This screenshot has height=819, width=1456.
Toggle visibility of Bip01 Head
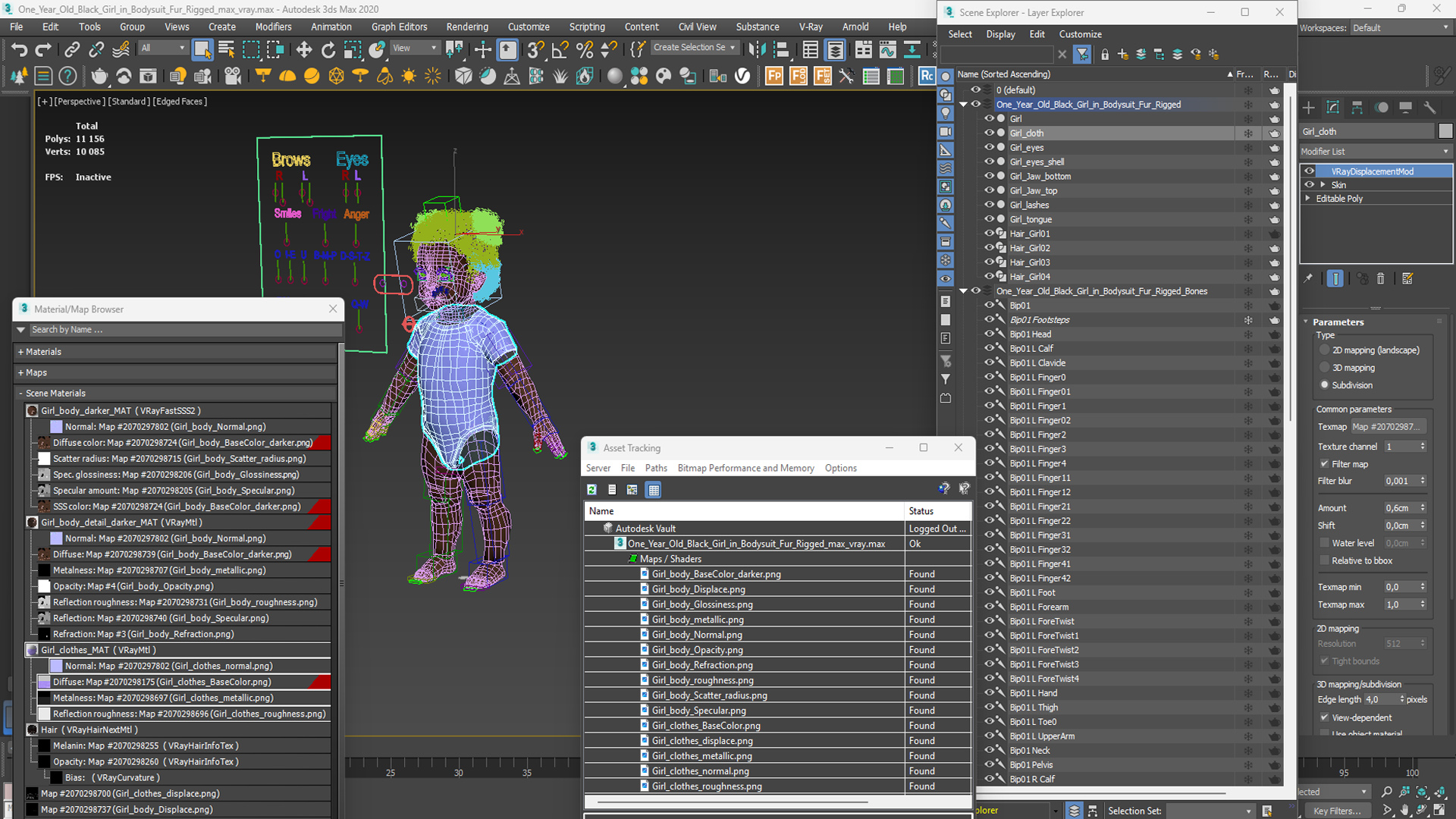[x=989, y=334]
